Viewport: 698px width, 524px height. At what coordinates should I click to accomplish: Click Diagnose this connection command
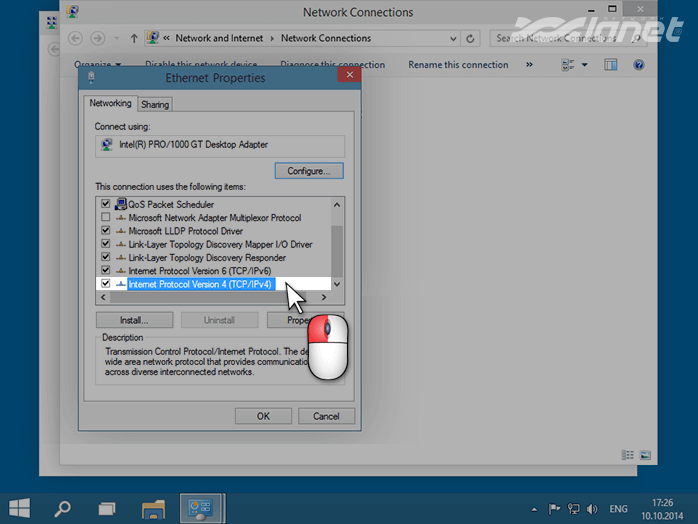(333, 65)
